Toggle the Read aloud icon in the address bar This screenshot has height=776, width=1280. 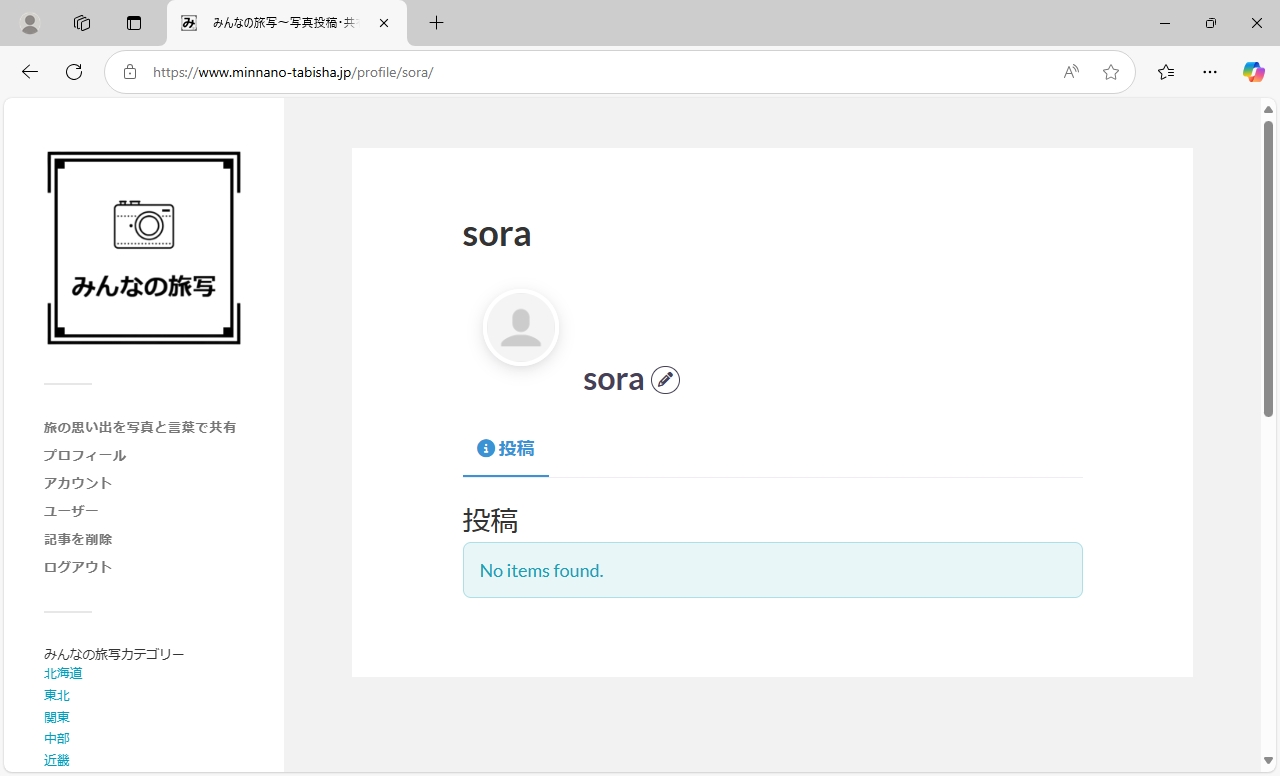point(1071,72)
